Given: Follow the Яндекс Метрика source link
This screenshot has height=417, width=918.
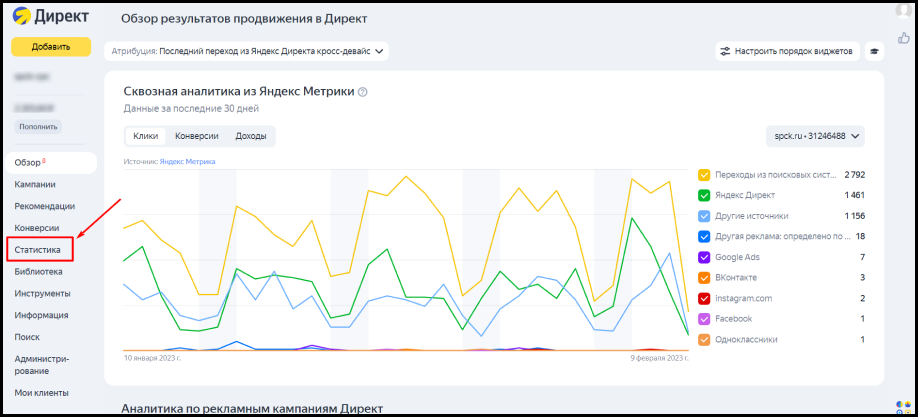Looking at the screenshot, I should (187, 162).
